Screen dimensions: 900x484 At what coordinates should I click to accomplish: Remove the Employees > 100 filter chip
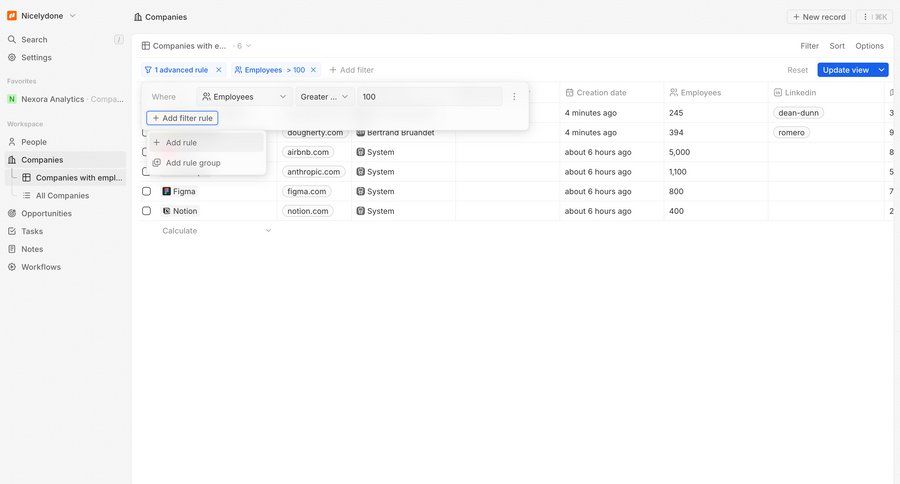point(313,70)
